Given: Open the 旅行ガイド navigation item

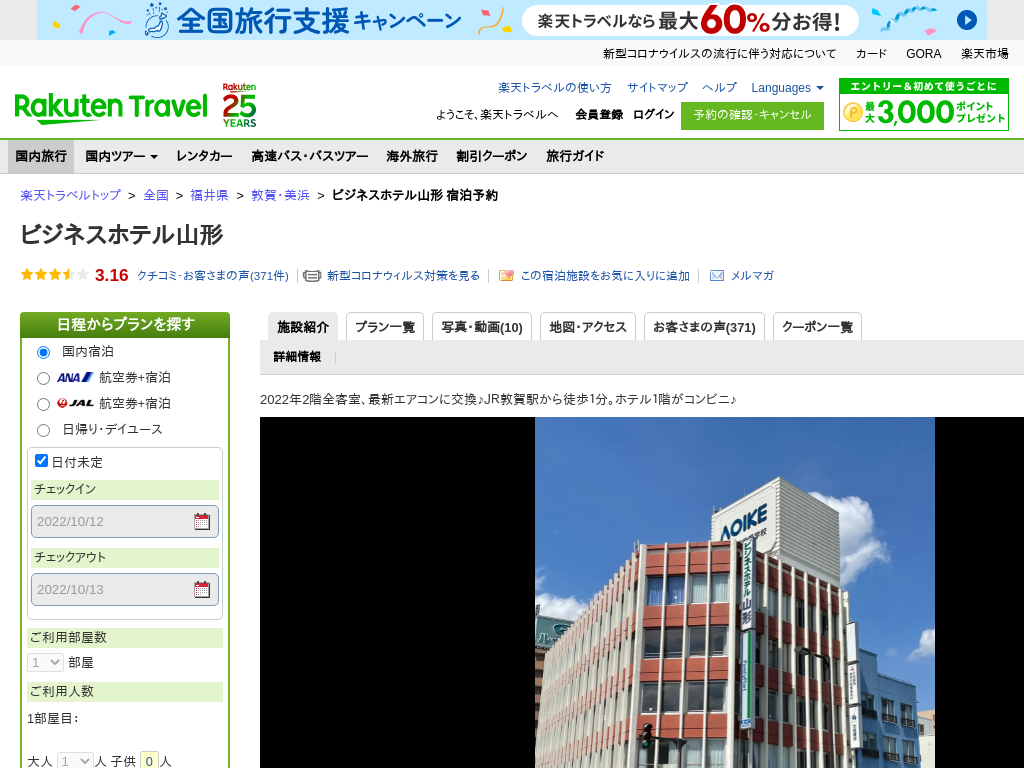Looking at the screenshot, I should pos(575,156).
